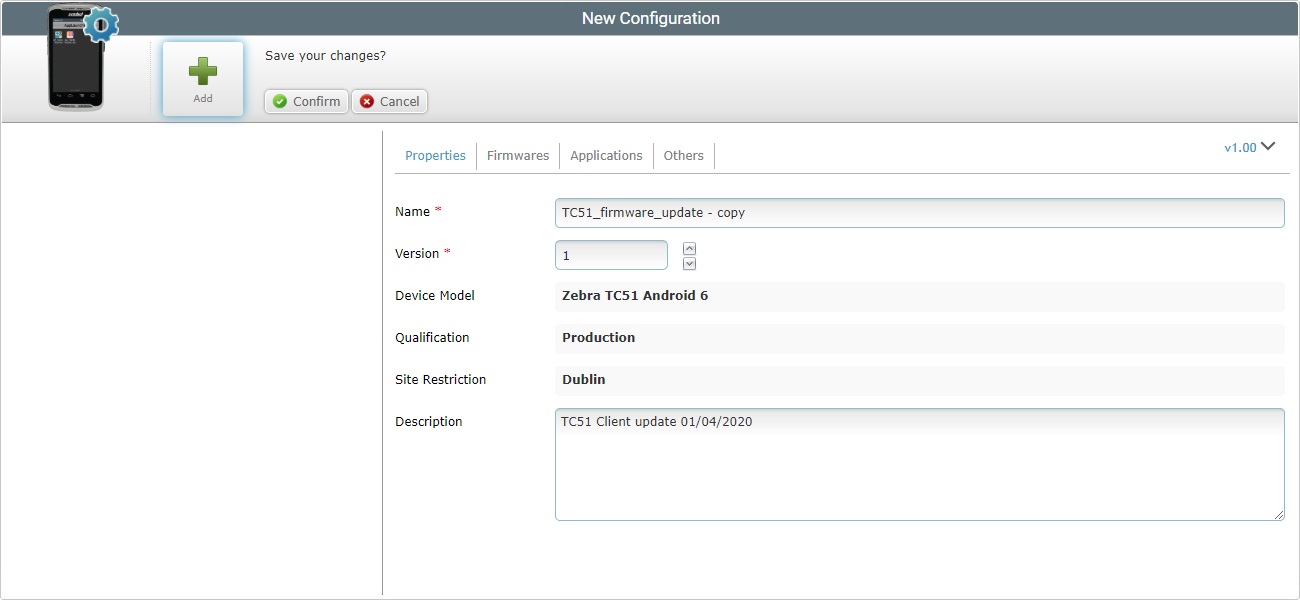This screenshot has width=1300, height=600.
Task: View the Others tab
Action: point(683,155)
